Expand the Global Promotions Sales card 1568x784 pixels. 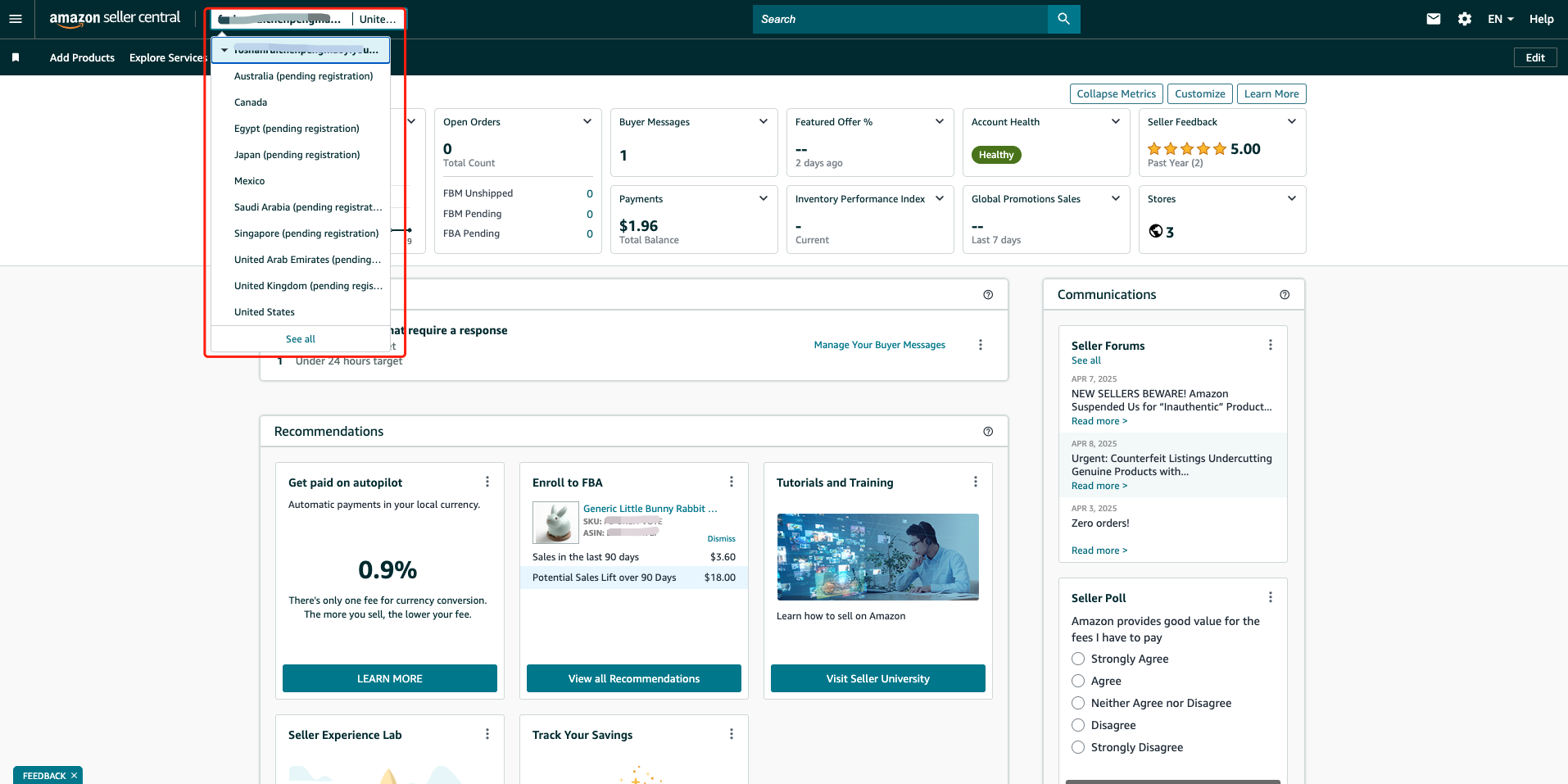1116,198
